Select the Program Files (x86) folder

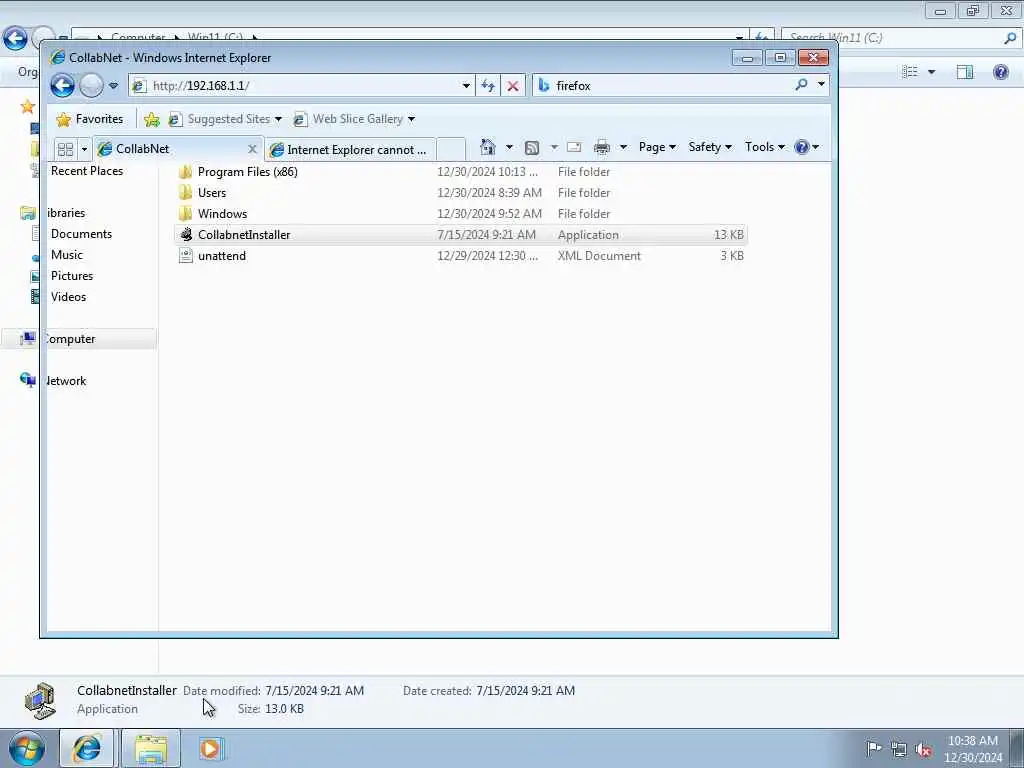tap(460, 172)
